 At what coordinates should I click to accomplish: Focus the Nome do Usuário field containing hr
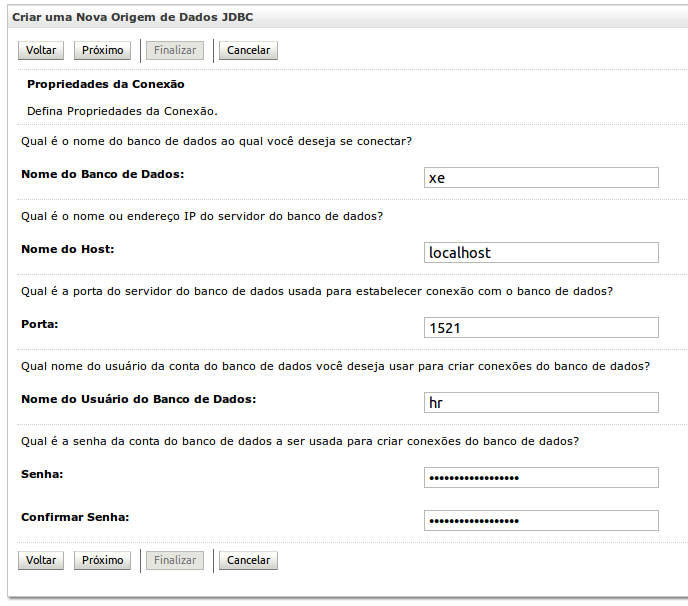[x=541, y=403]
